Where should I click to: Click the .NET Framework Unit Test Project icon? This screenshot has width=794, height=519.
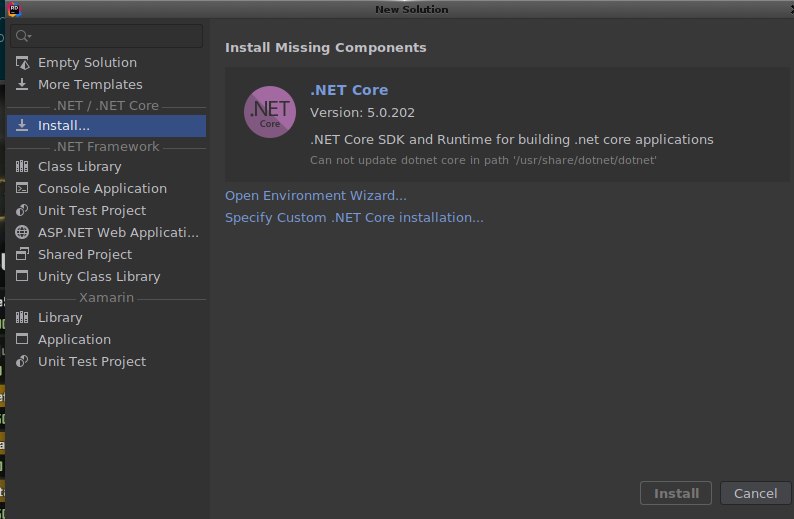(x=22, y=210)
